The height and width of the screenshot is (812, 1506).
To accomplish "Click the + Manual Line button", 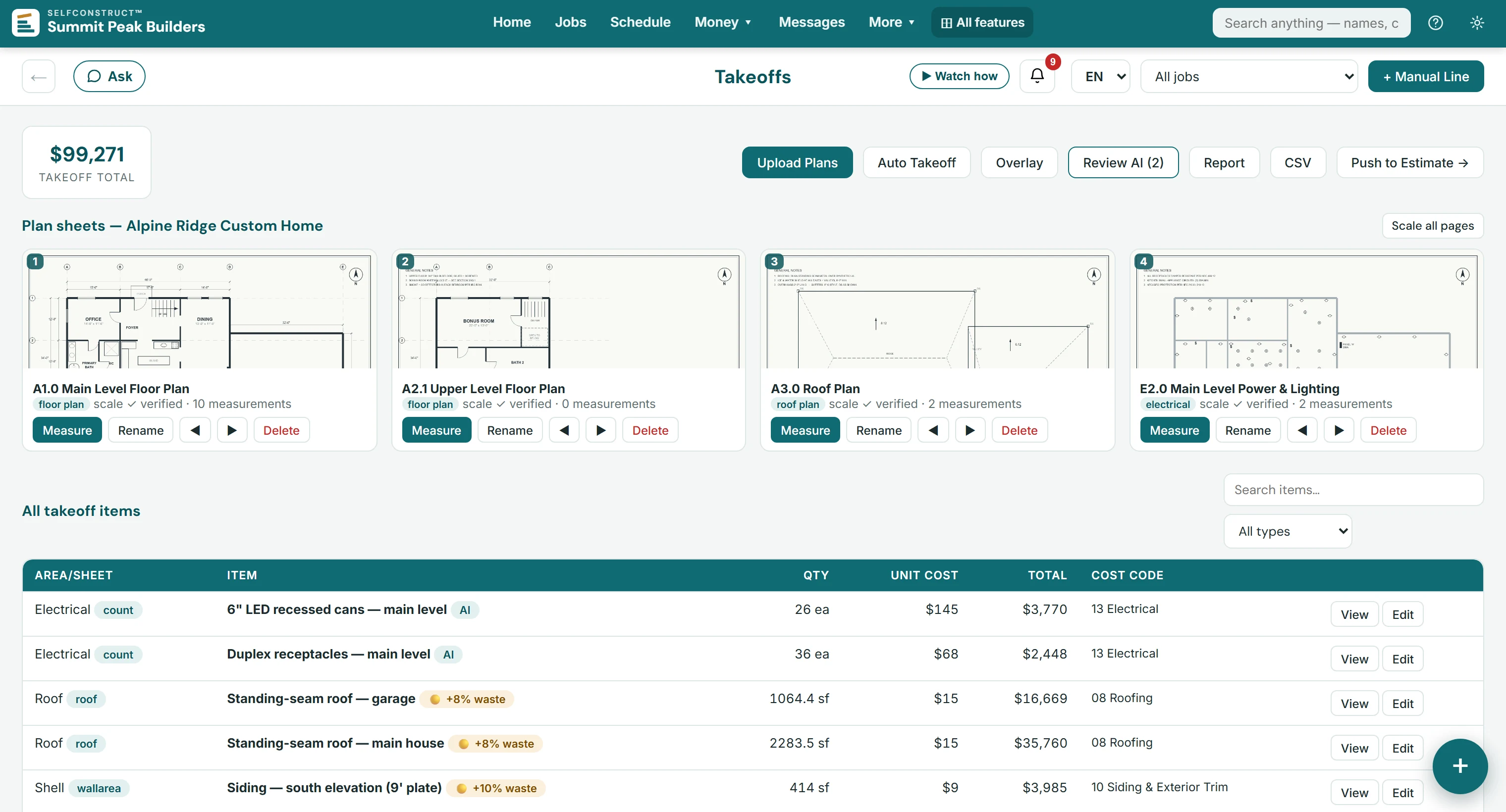I will point(1425,77).
